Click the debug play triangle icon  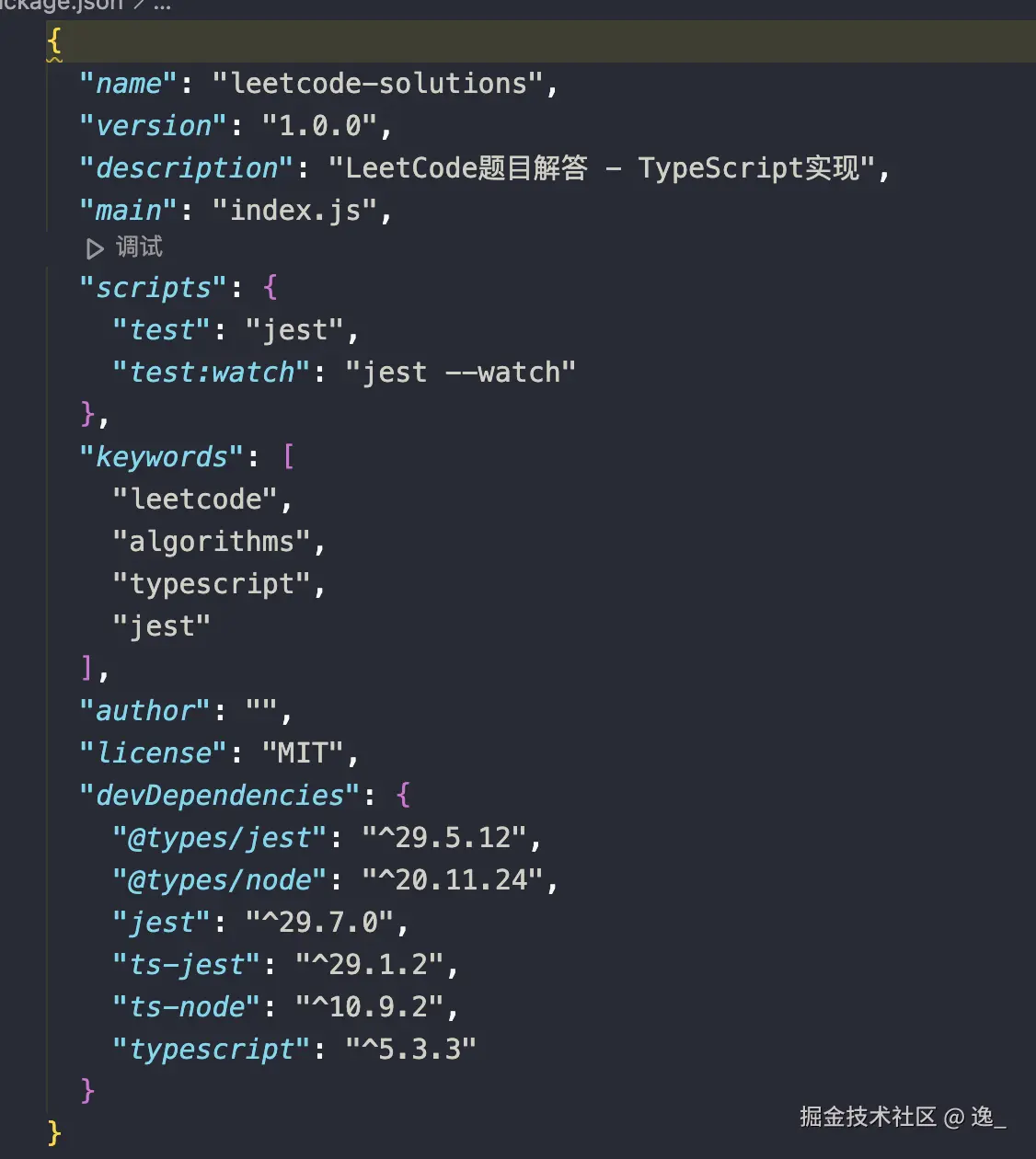coord(94,248)
